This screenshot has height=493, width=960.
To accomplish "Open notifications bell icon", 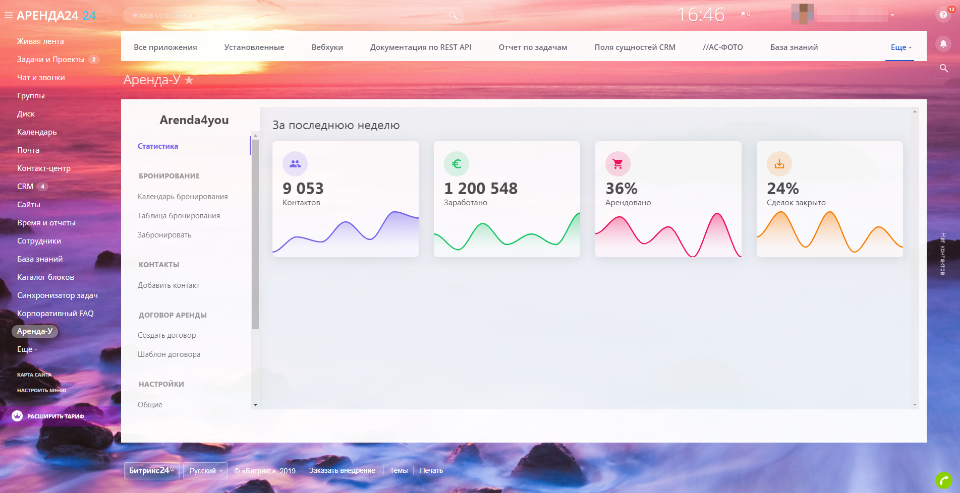I will (943, 44).
